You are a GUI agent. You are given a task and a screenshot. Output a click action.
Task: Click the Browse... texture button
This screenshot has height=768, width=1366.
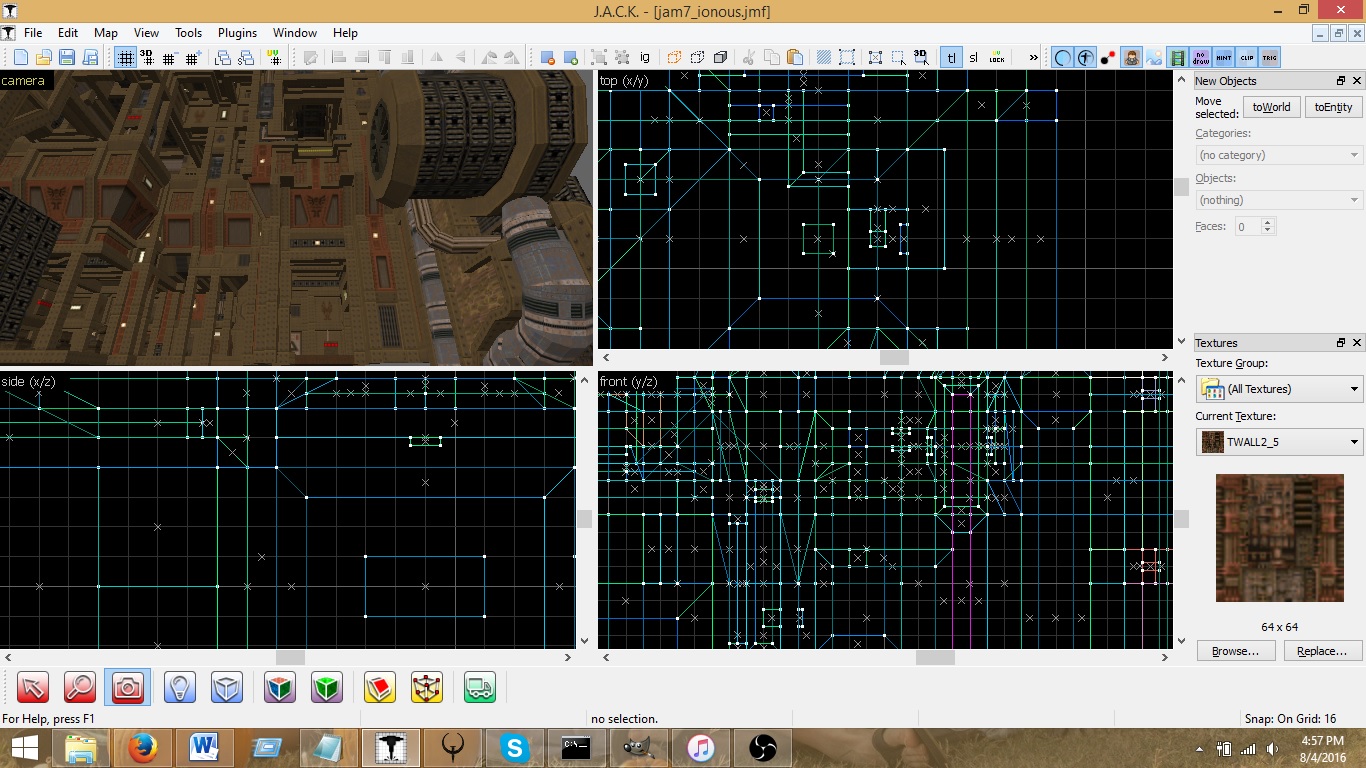1235,651
